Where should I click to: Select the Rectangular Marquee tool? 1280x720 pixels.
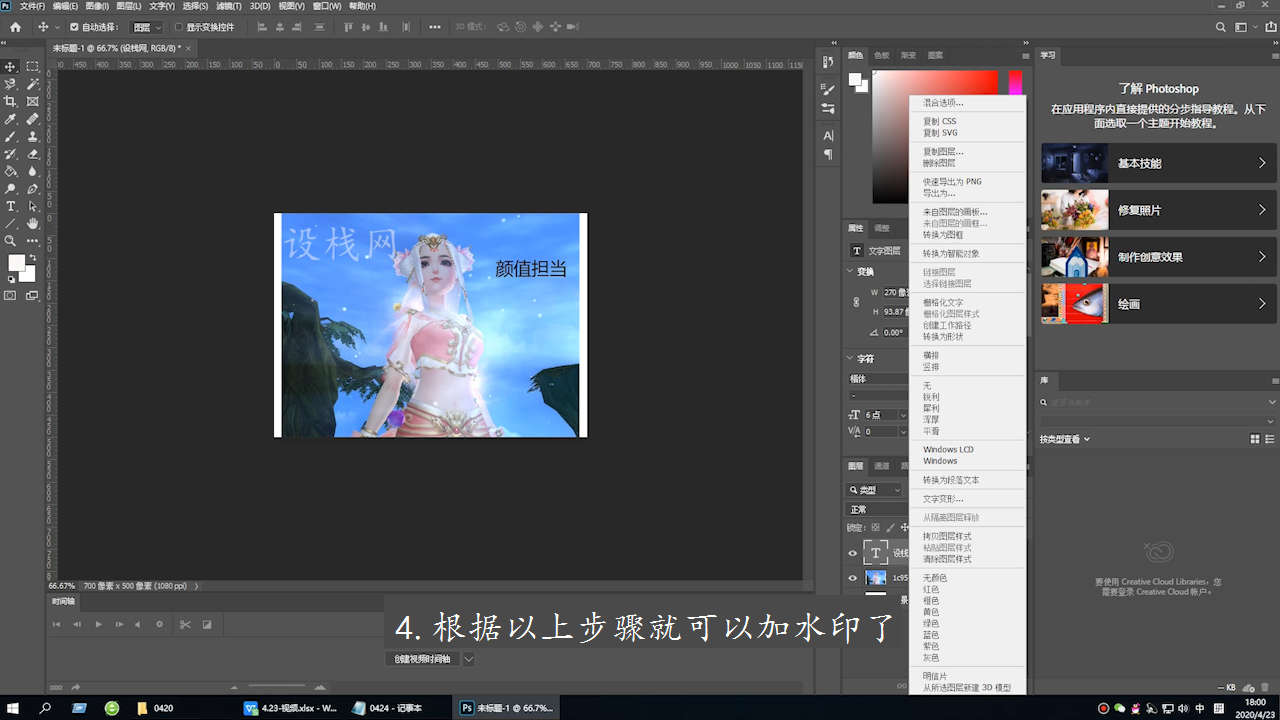click(33, 67)
